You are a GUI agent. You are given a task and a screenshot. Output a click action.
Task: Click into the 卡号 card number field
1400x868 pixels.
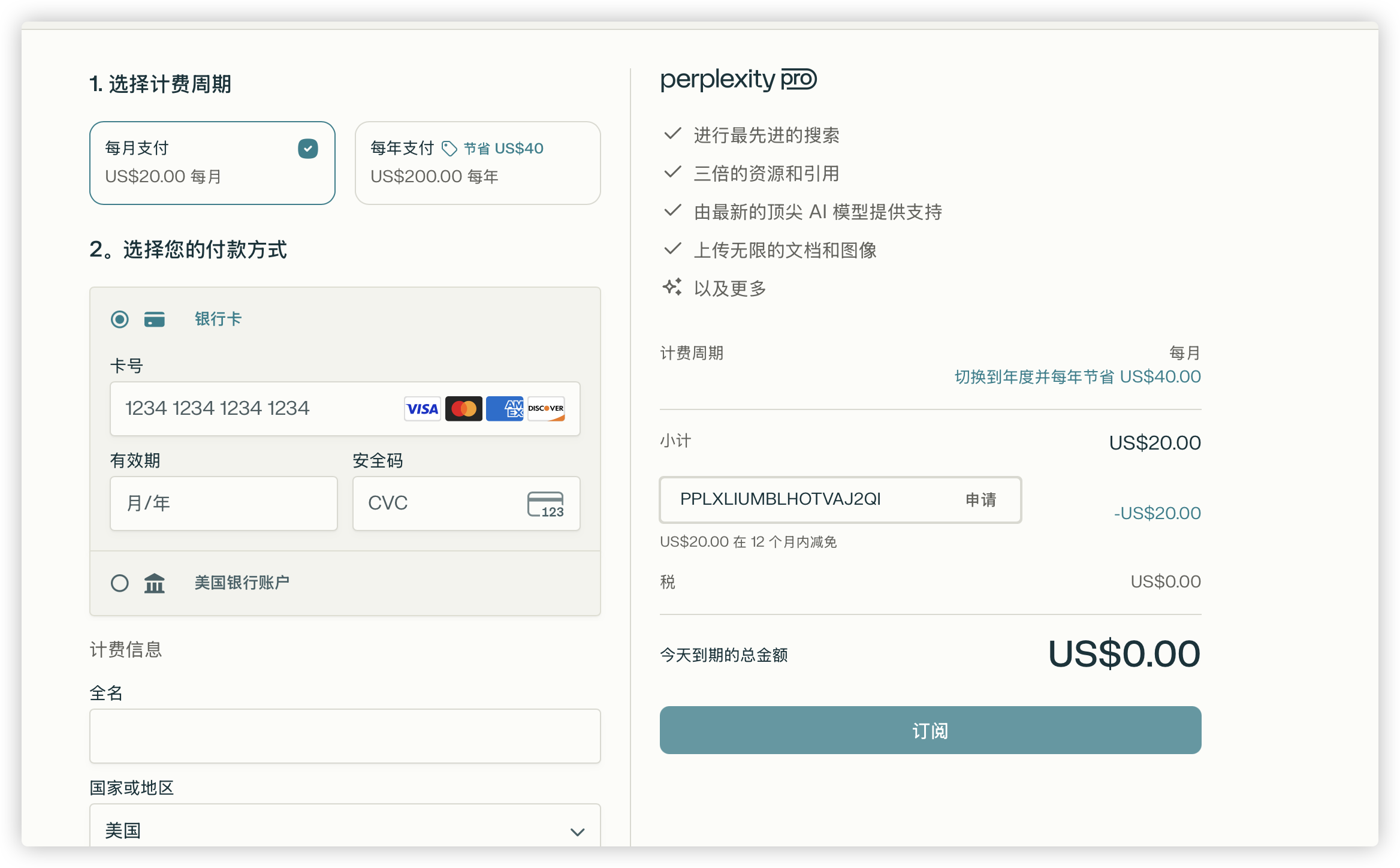[x=345, y=409]
